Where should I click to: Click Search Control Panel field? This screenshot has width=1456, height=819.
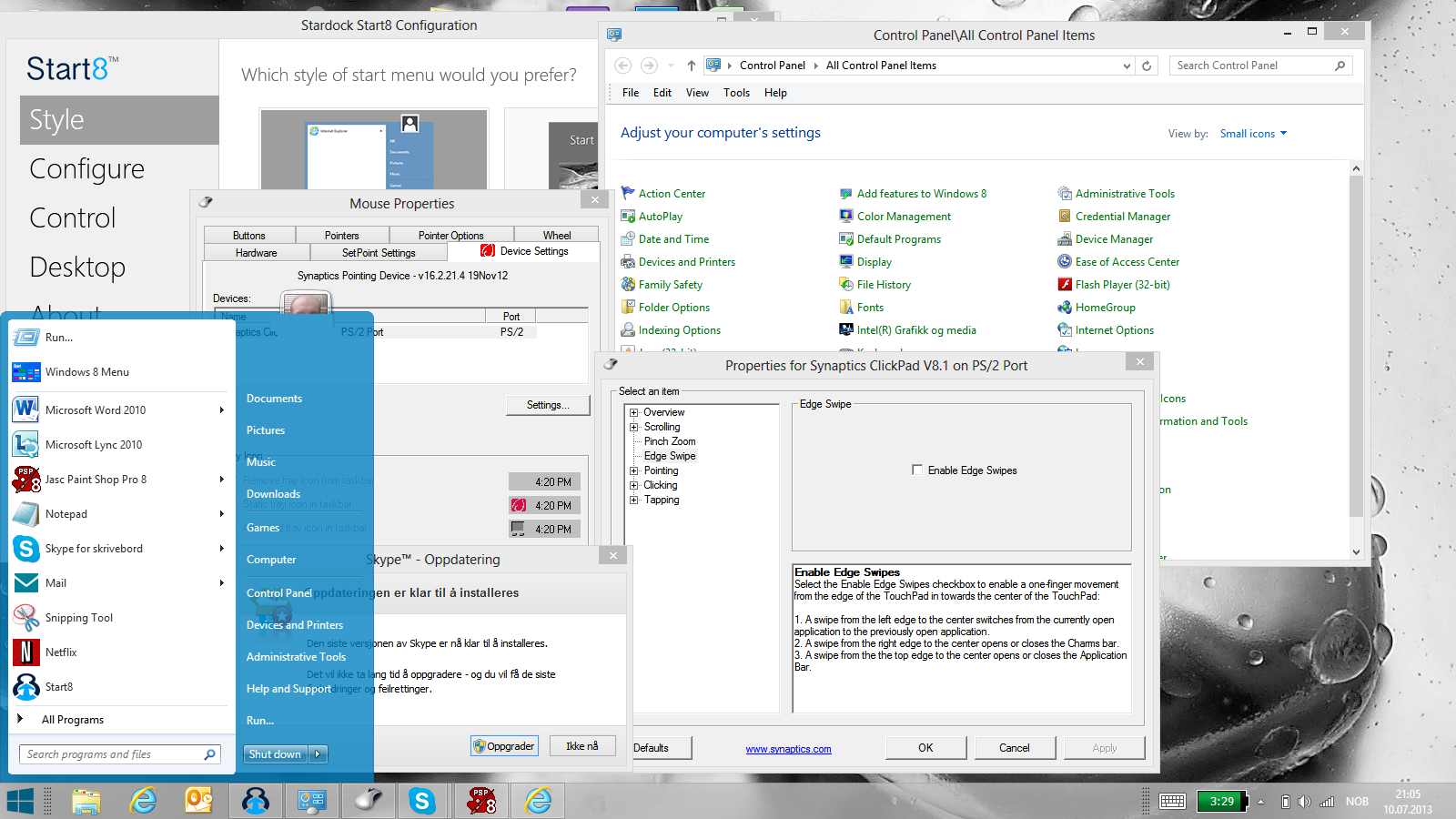coord(1261,66)
